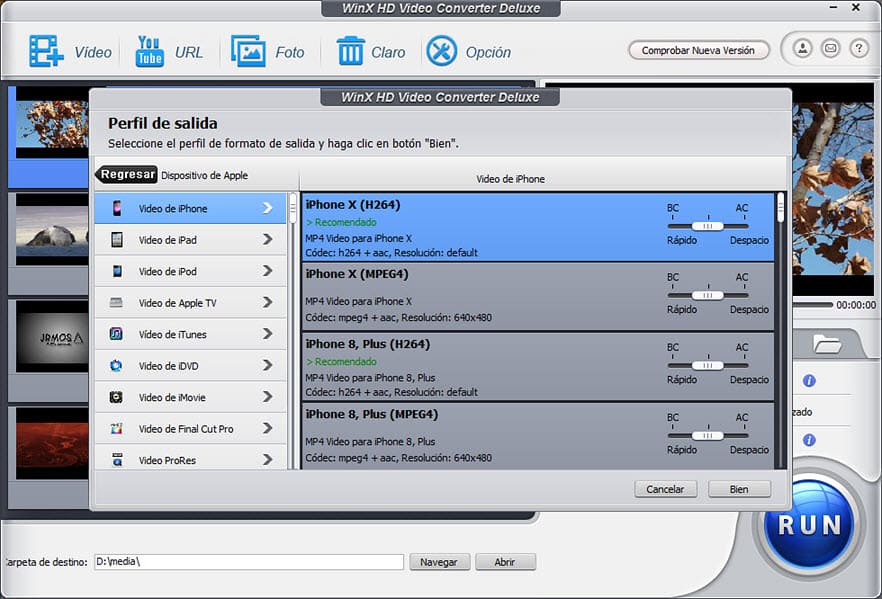
Task: Expand the Video de Final Cut Pro chevron
Action: tap(268, 429)
